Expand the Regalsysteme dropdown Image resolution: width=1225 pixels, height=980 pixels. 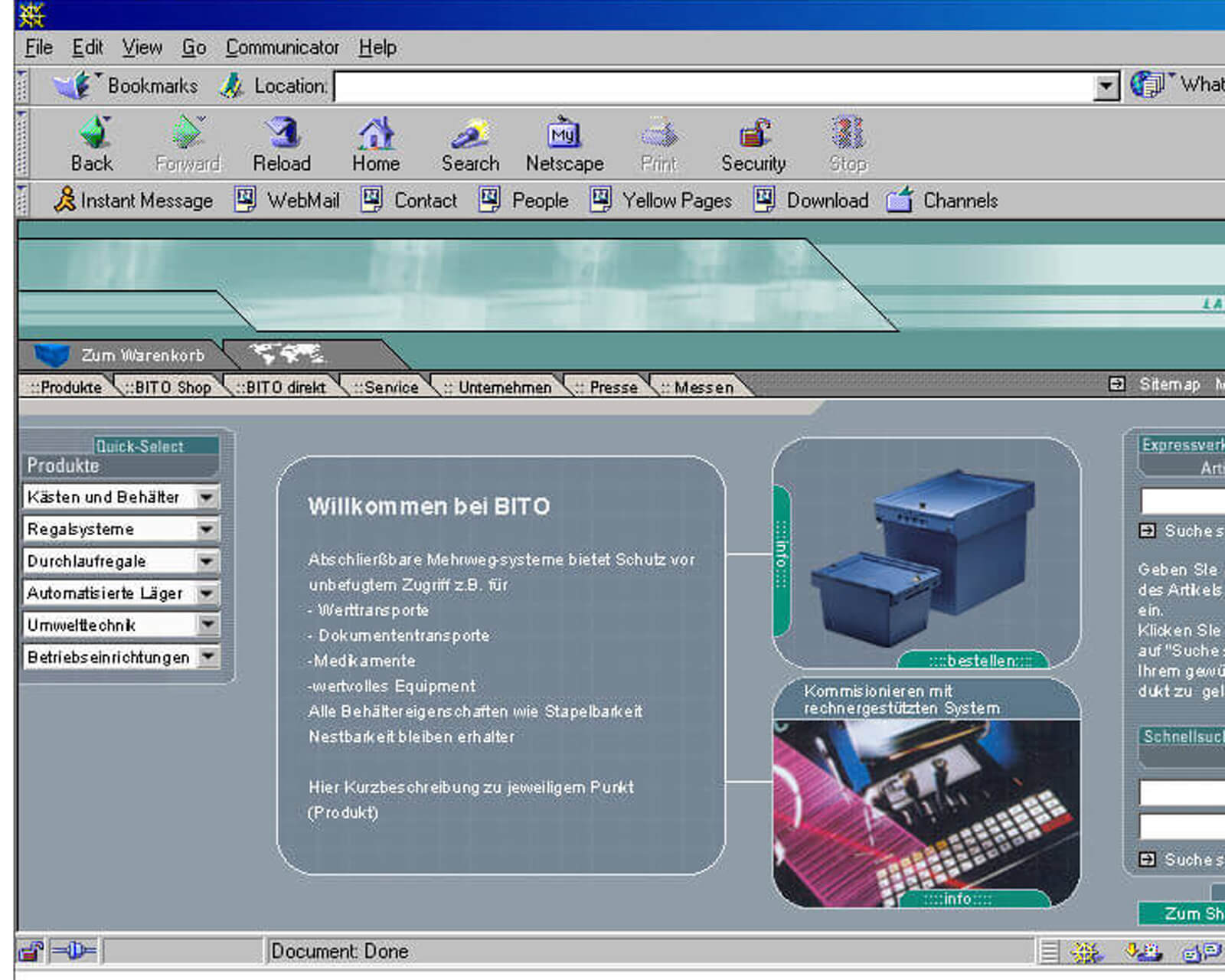click(x=207, y=529)
